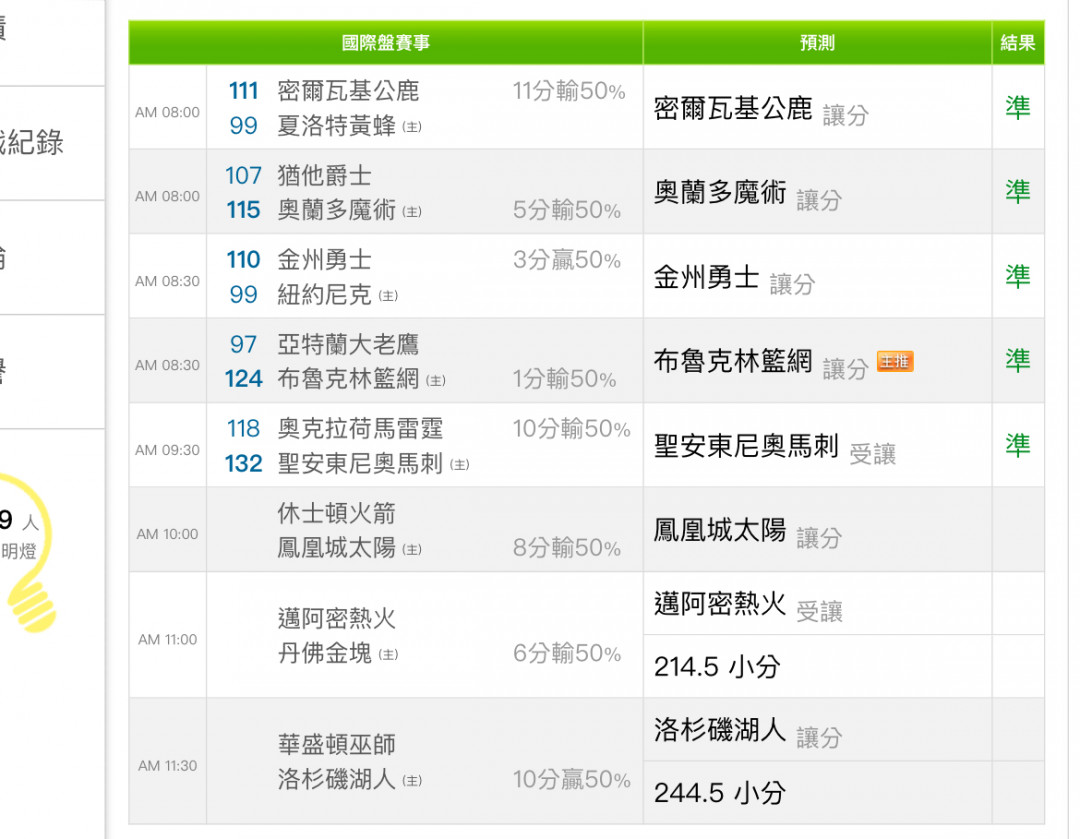Click the AM 11:00 game time

[x=167, y=640]
